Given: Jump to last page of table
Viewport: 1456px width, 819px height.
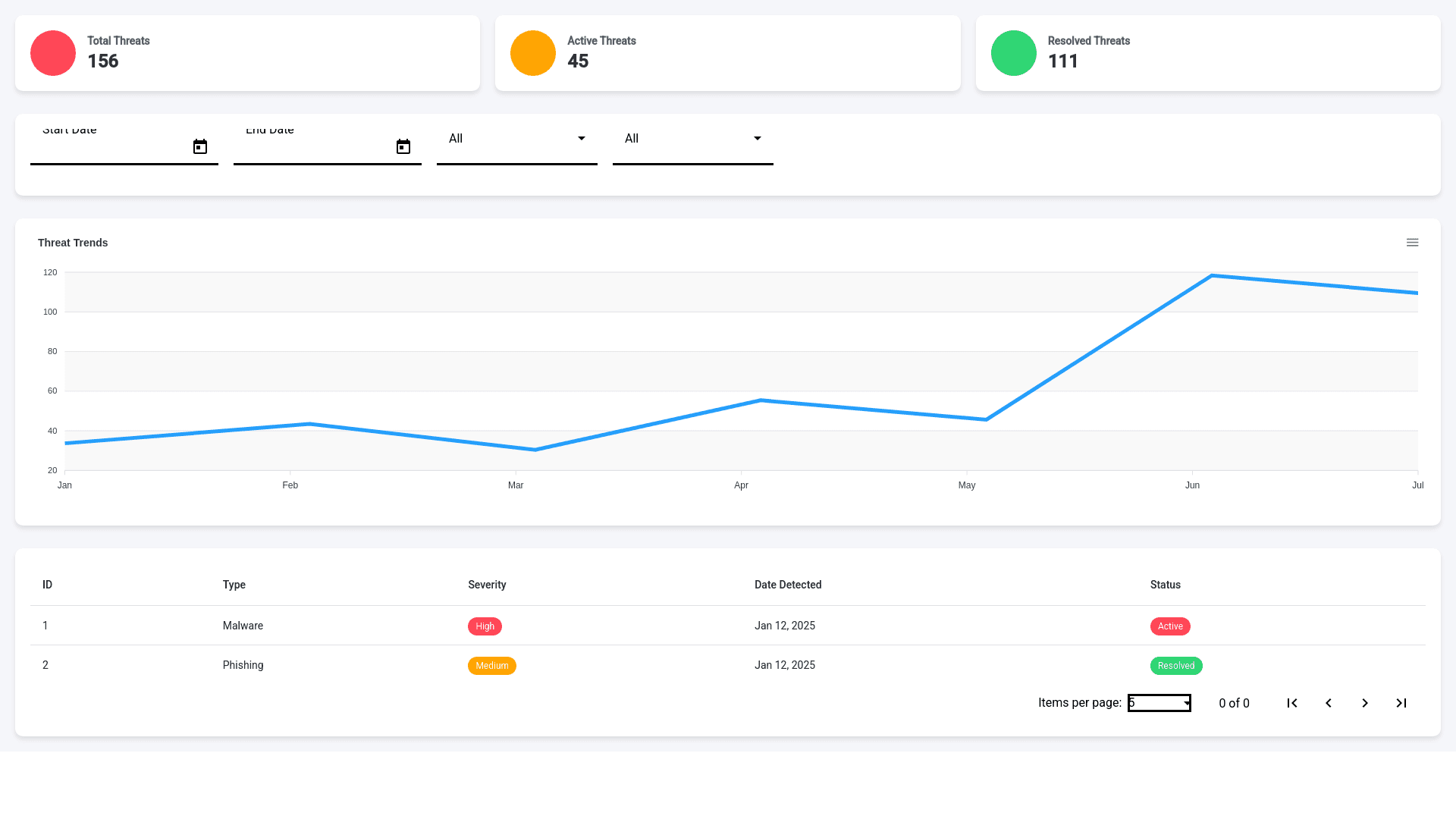Looking at the screenshot, I should [1401, 703].
